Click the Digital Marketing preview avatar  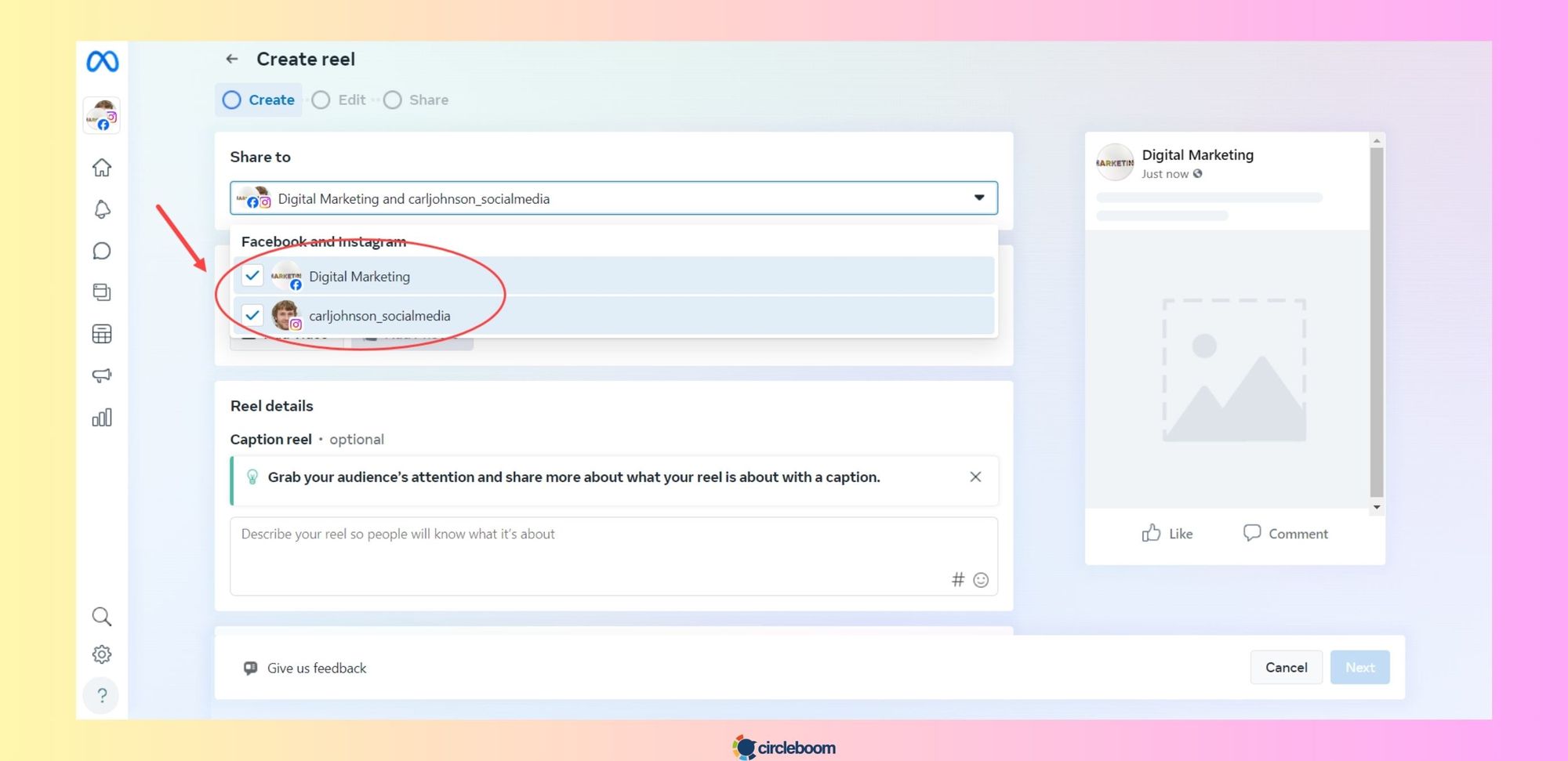point(1115,163)
